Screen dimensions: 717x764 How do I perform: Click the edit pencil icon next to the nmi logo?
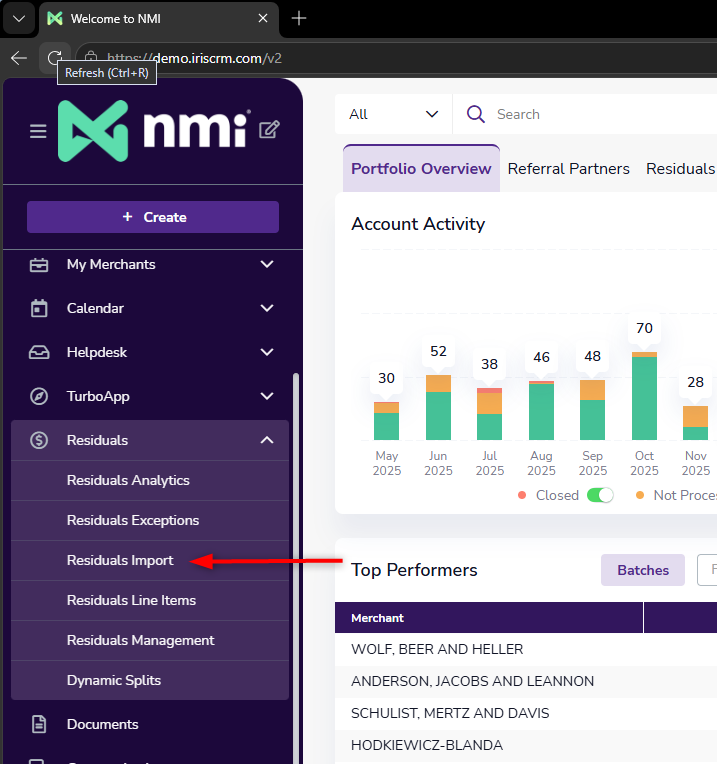pos(269,130)
